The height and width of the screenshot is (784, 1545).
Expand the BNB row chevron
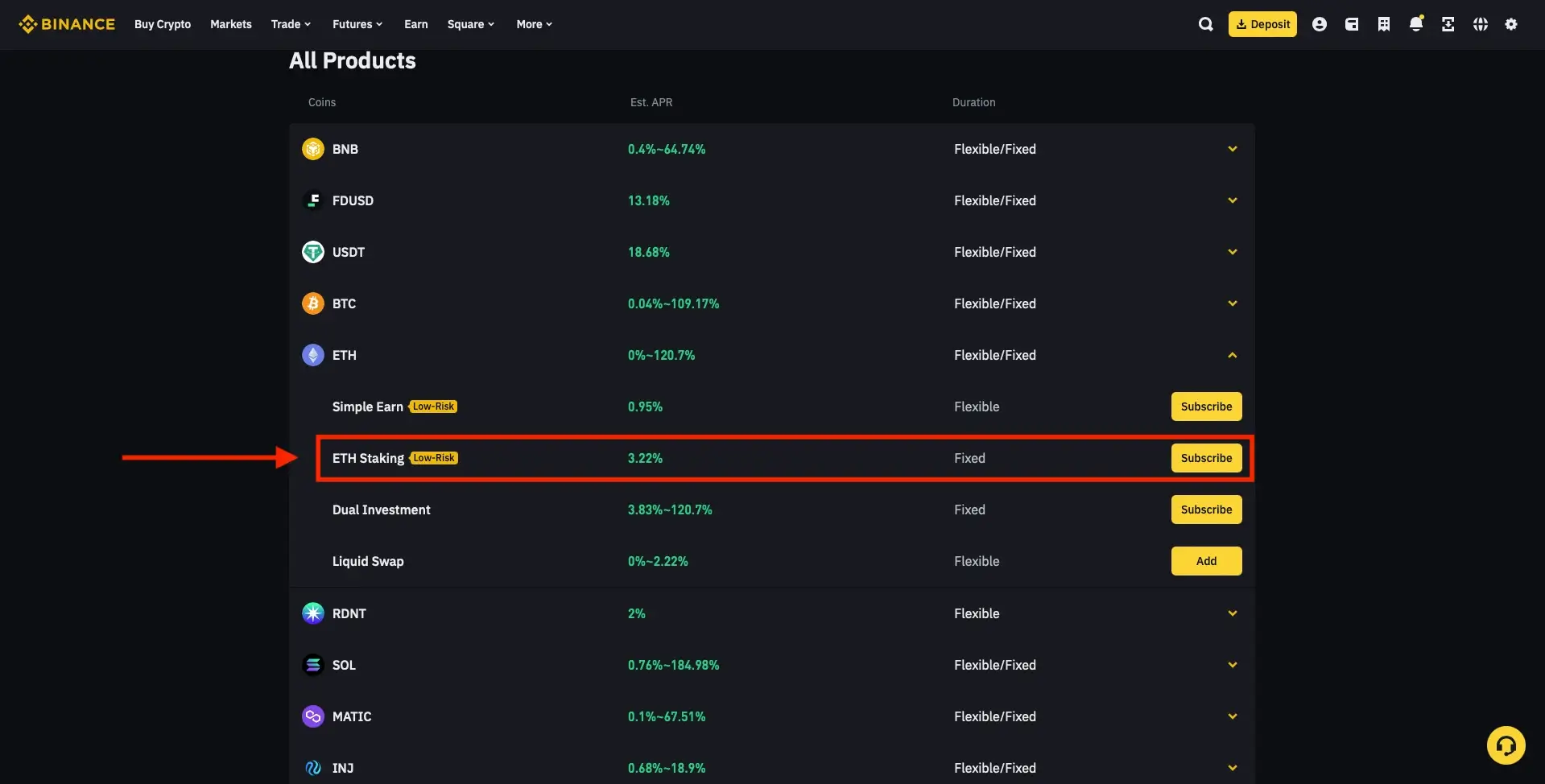coord(1233,149)
